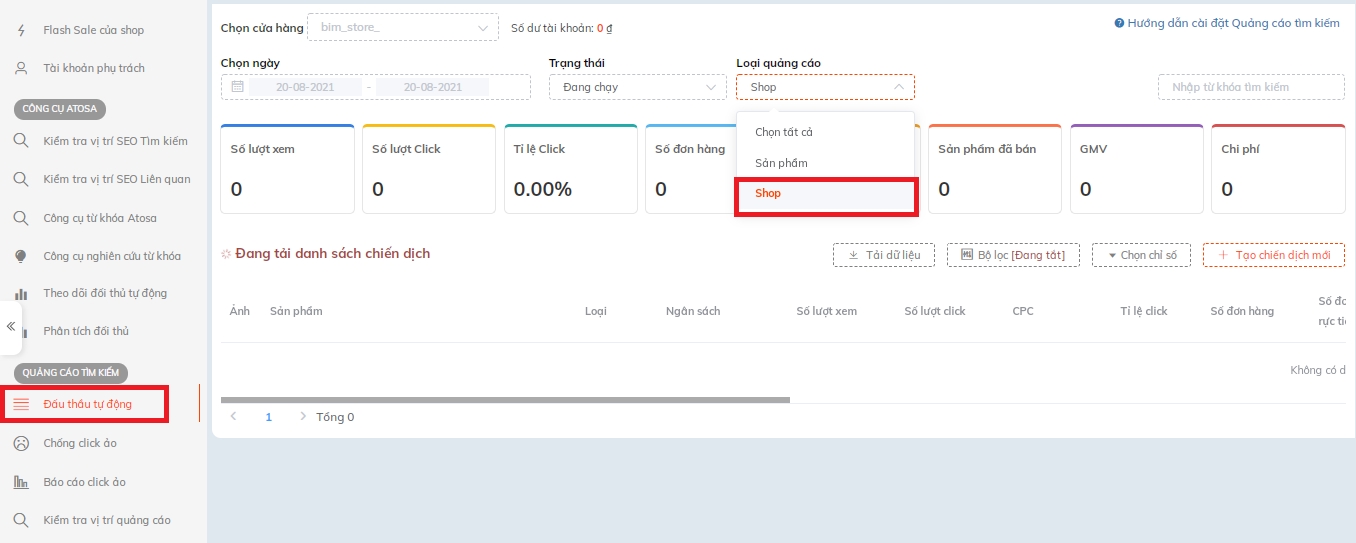
Task: Click the Flash Sale lightning bolt icon
Action: click(x=21, y=30)
